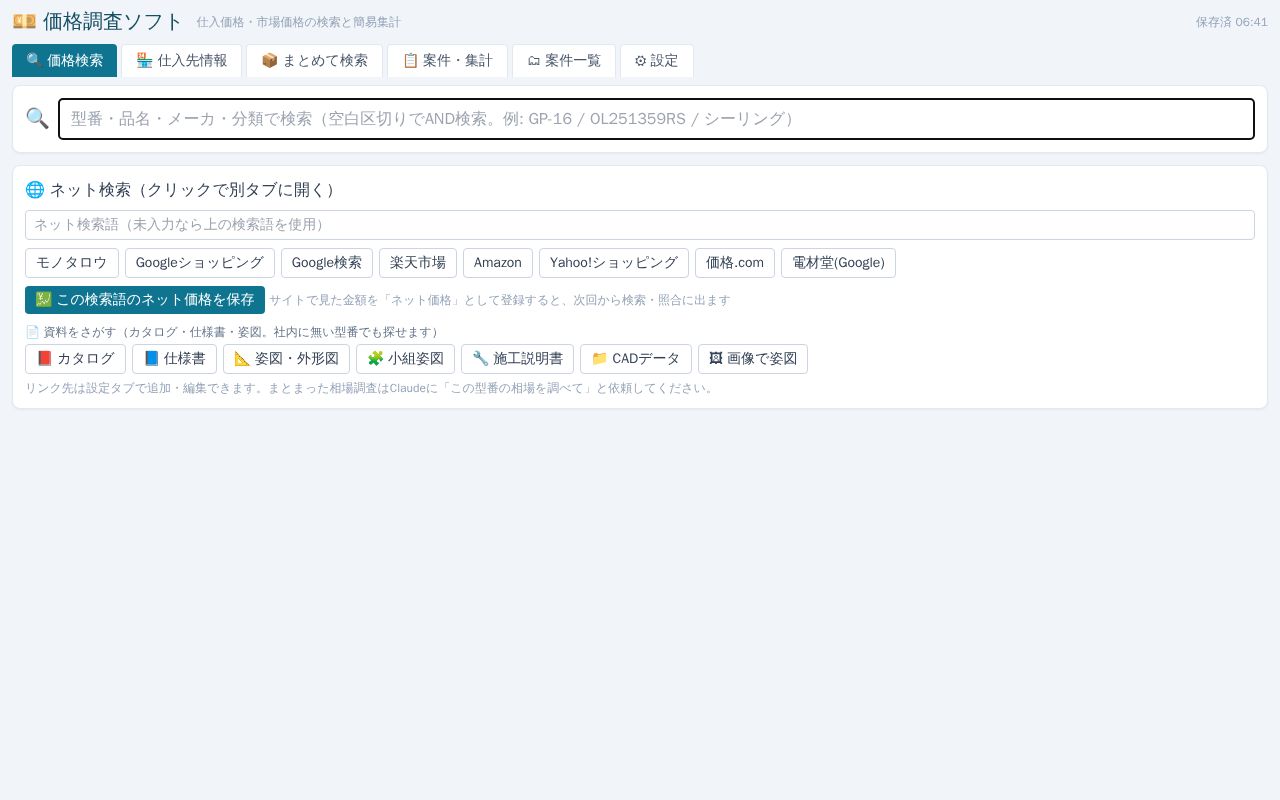Click the yen banknote app icon

(x=24, y=21)
